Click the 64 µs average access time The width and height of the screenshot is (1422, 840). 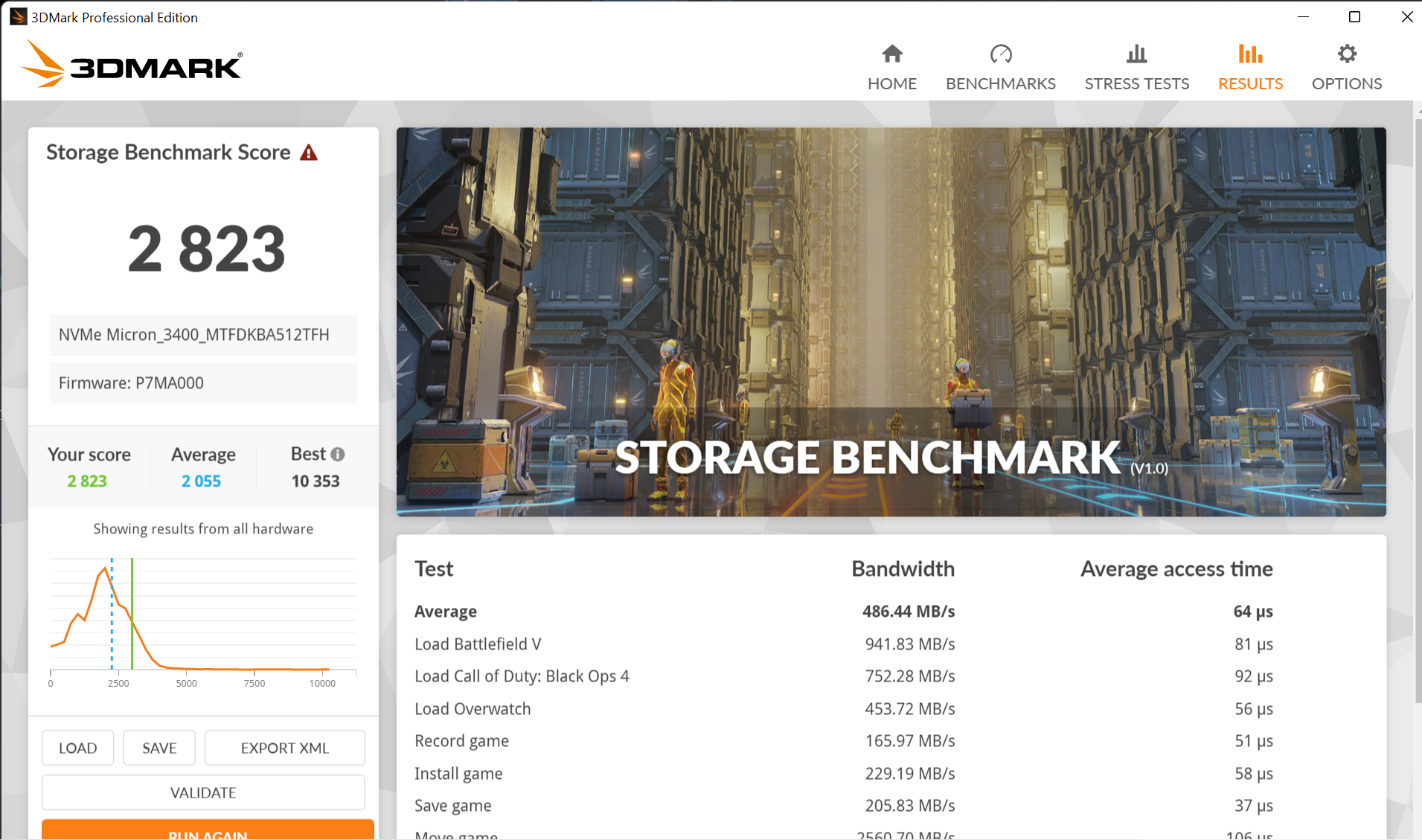(1253, 612)
